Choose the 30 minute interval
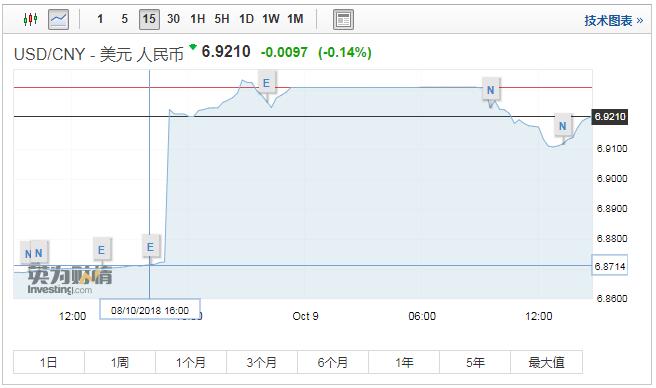This screenshot has height=388, width=656. [173, 19]
